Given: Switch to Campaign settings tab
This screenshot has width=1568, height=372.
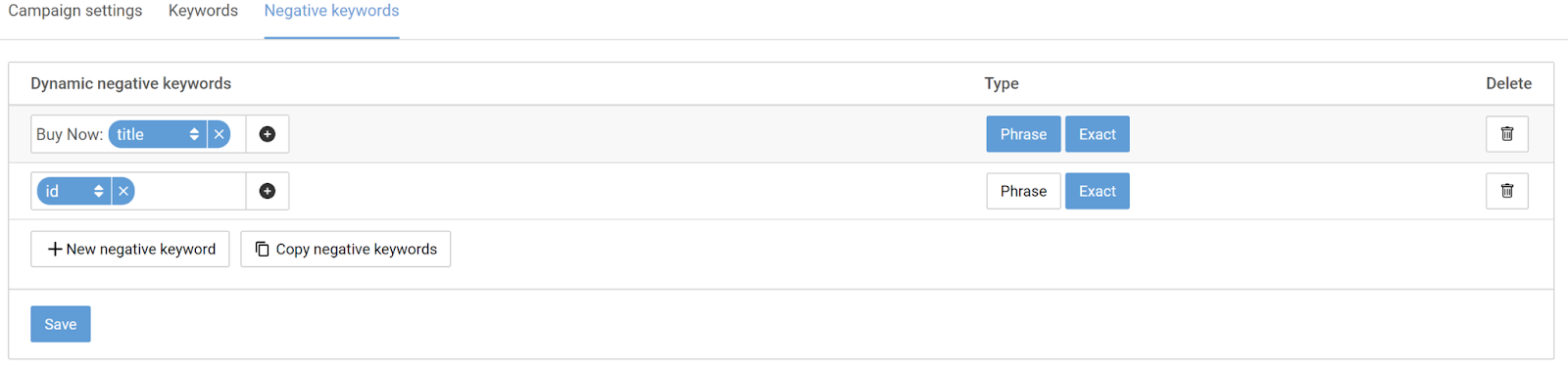Looking at the screenshot, I should tap(75, 11).
